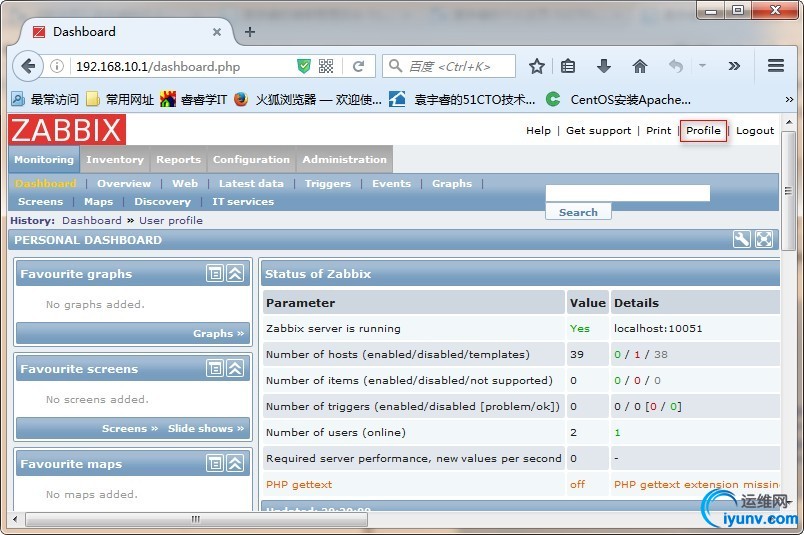Select the Administration main menu tab
Viewport: 804px width, 535px height.
[345, 160]
